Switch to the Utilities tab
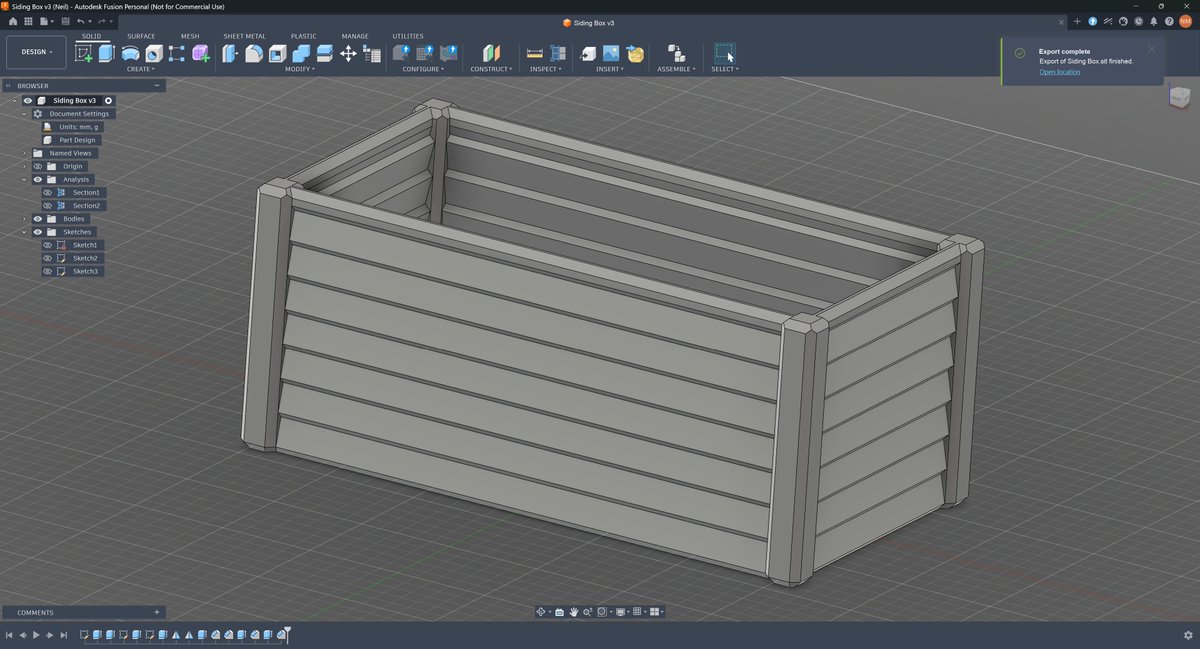The height and width of the screenshot is (649, 1200). click(408, 36)
